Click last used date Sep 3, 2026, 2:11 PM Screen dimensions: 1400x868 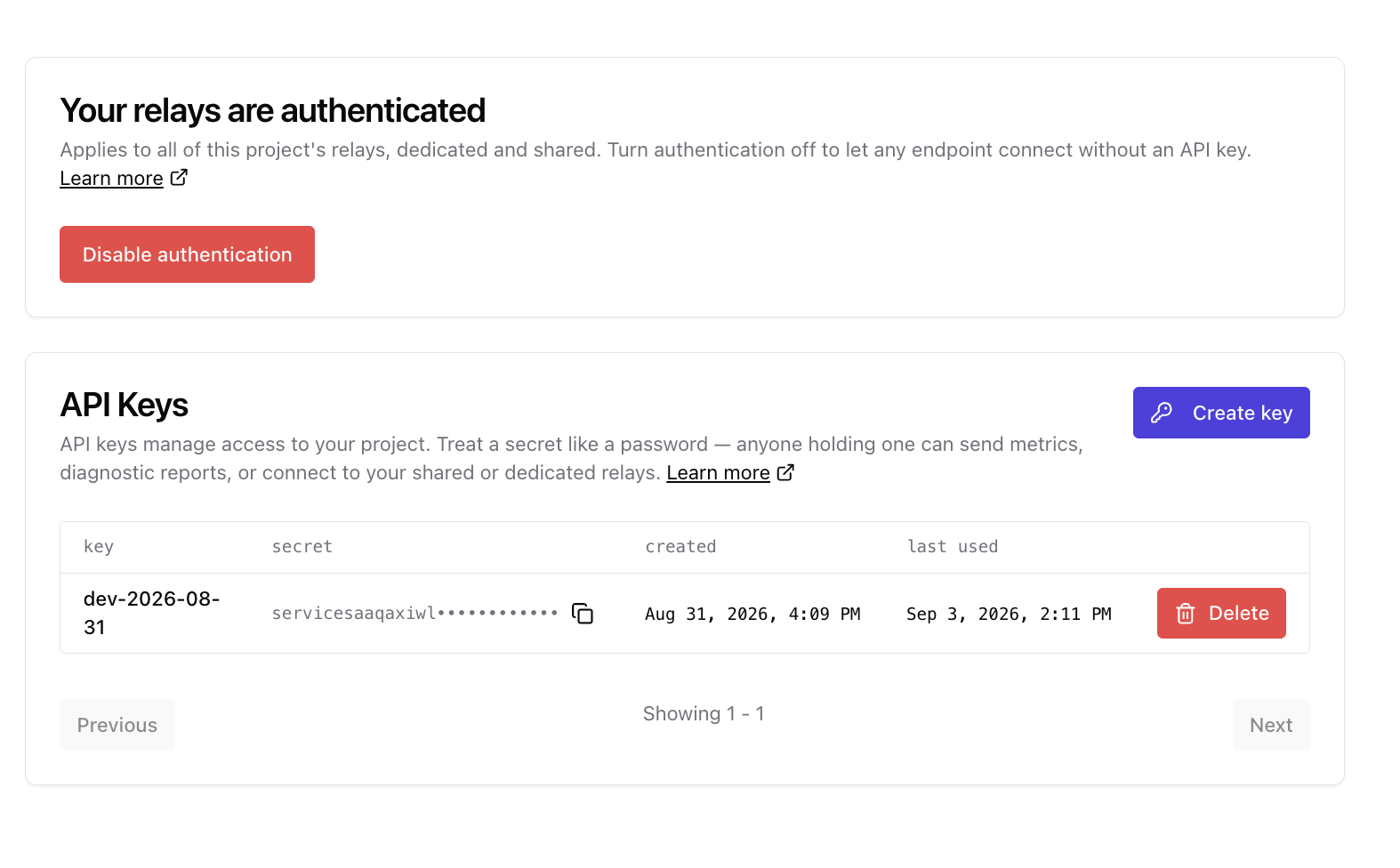click(1009, 614)
